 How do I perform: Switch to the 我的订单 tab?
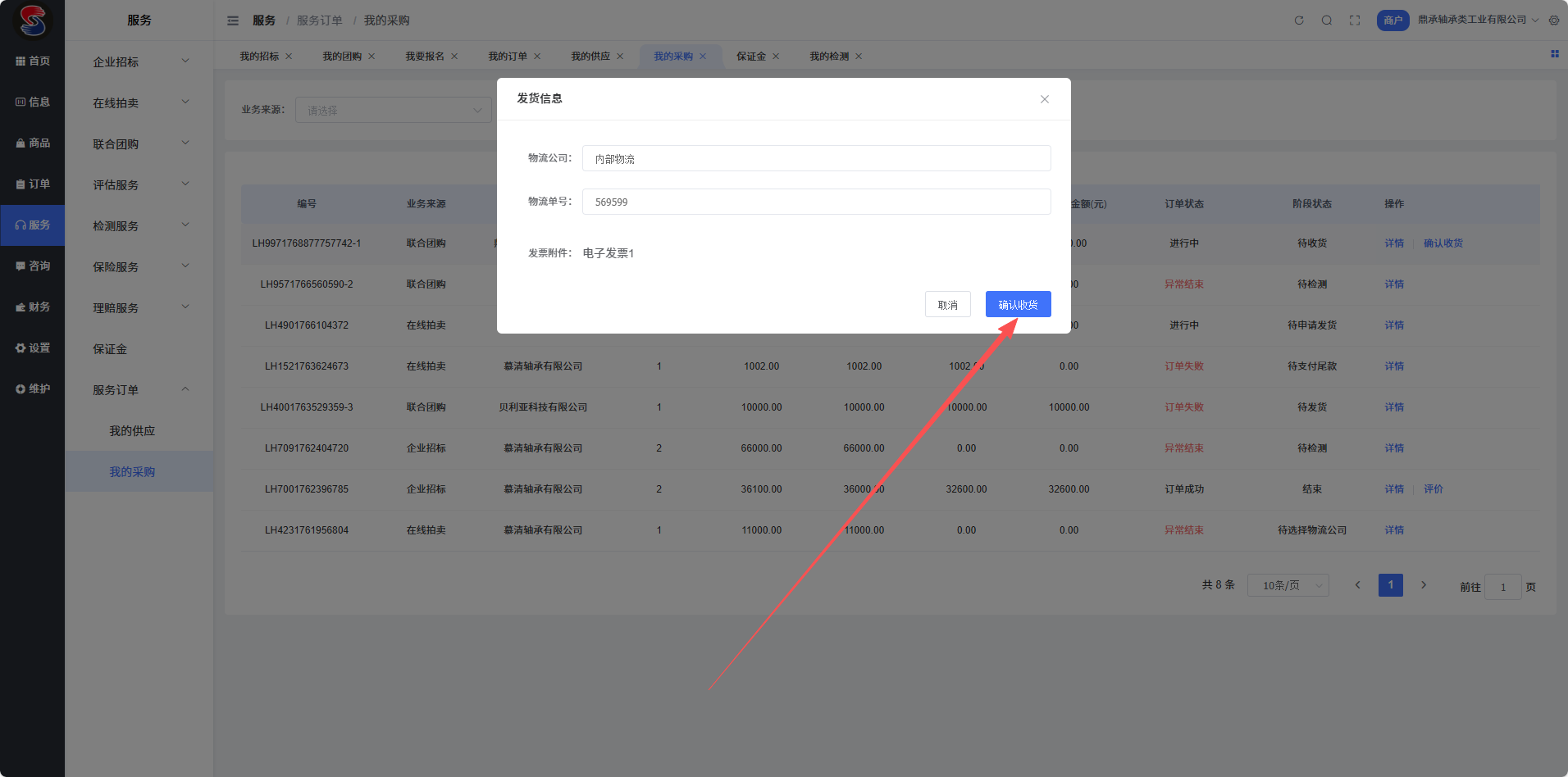coord(508,57)
